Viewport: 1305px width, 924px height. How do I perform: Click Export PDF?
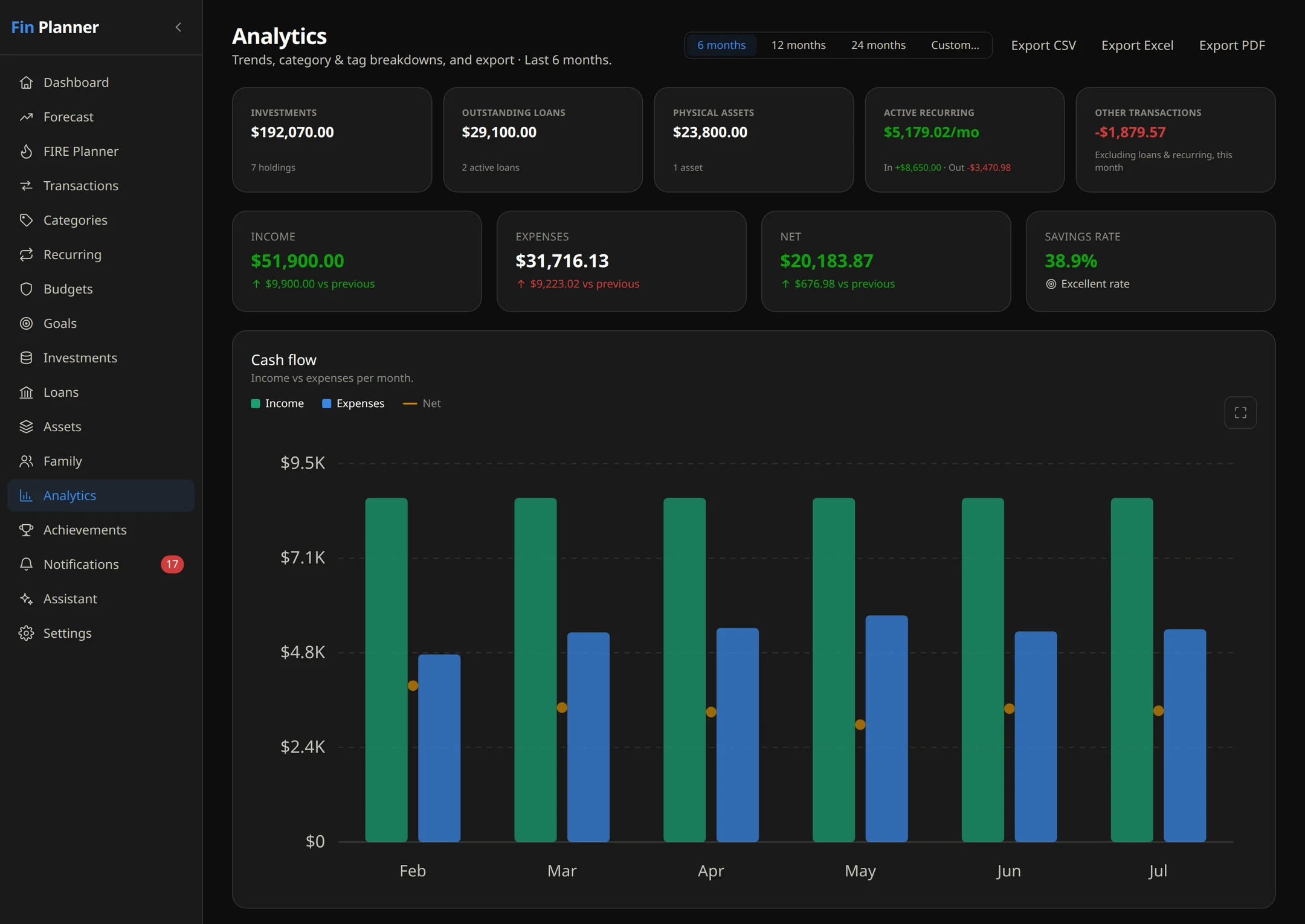click(1232, 45)
